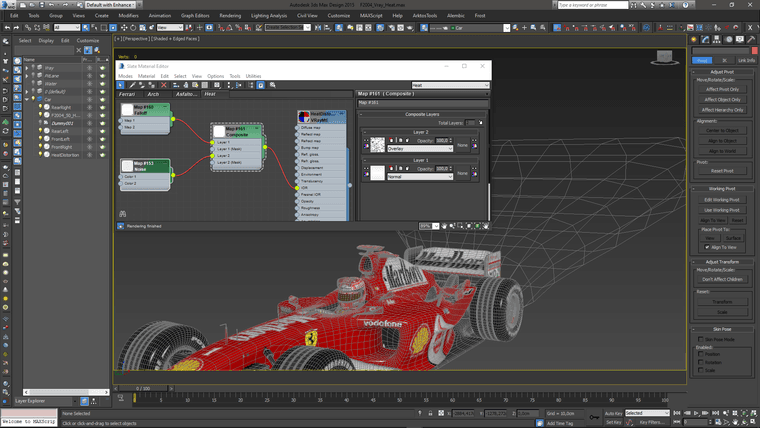Click the Layer 1 white color swatch

pyautogui.click(x=377, y=173)
